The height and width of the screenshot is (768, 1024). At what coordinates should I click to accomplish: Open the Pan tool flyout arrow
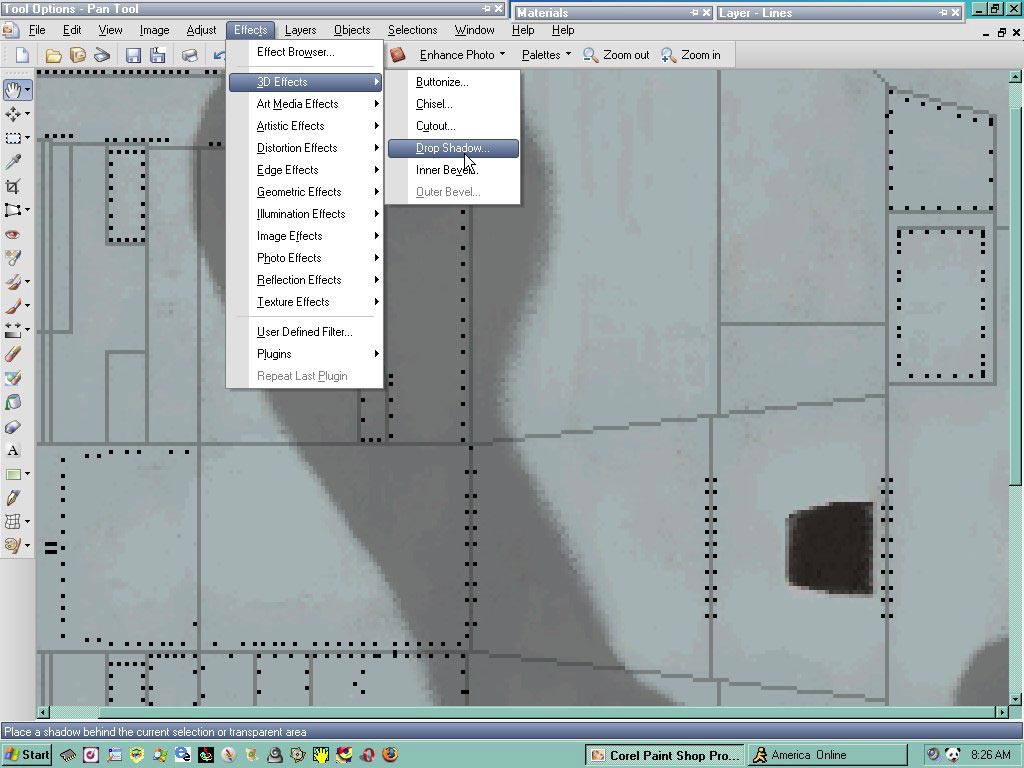(28, 89)
